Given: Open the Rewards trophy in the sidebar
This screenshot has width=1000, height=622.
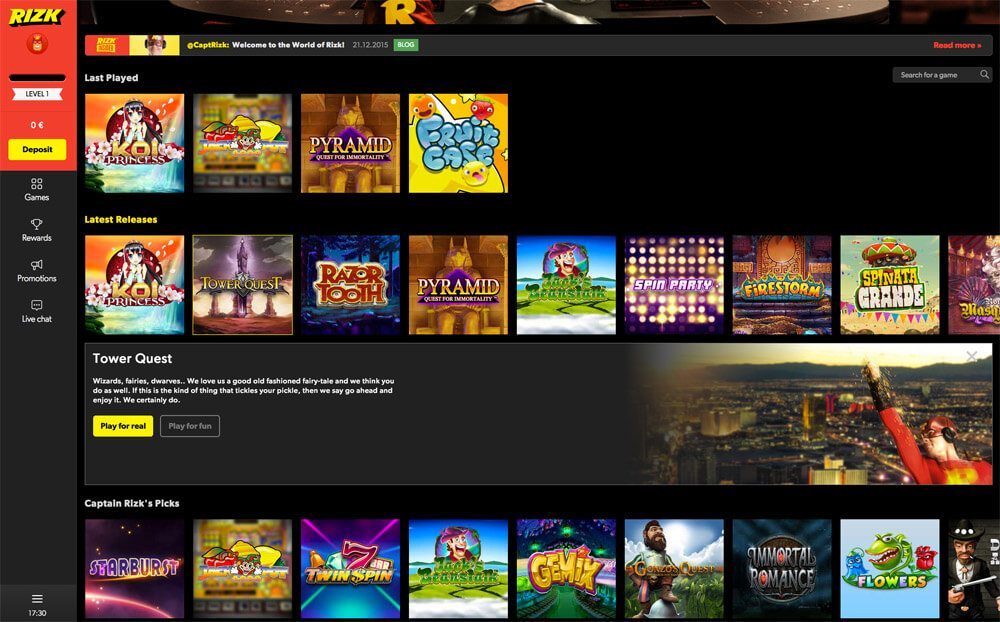Looking at the screenshot, I should [x=37, y=230].
